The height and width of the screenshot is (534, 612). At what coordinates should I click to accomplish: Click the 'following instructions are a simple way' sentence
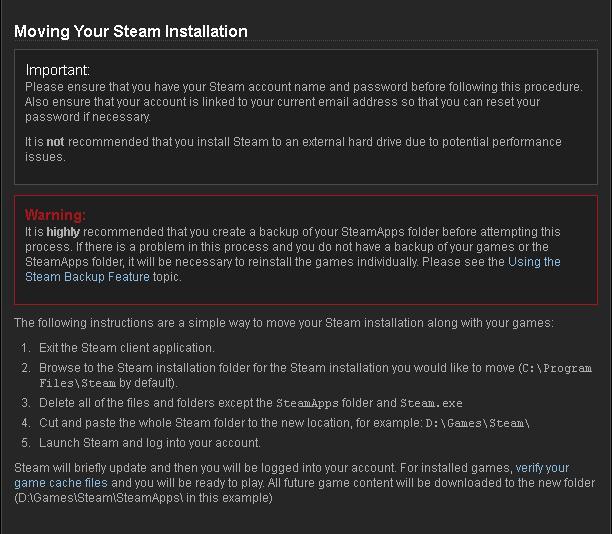pos(283,323)
